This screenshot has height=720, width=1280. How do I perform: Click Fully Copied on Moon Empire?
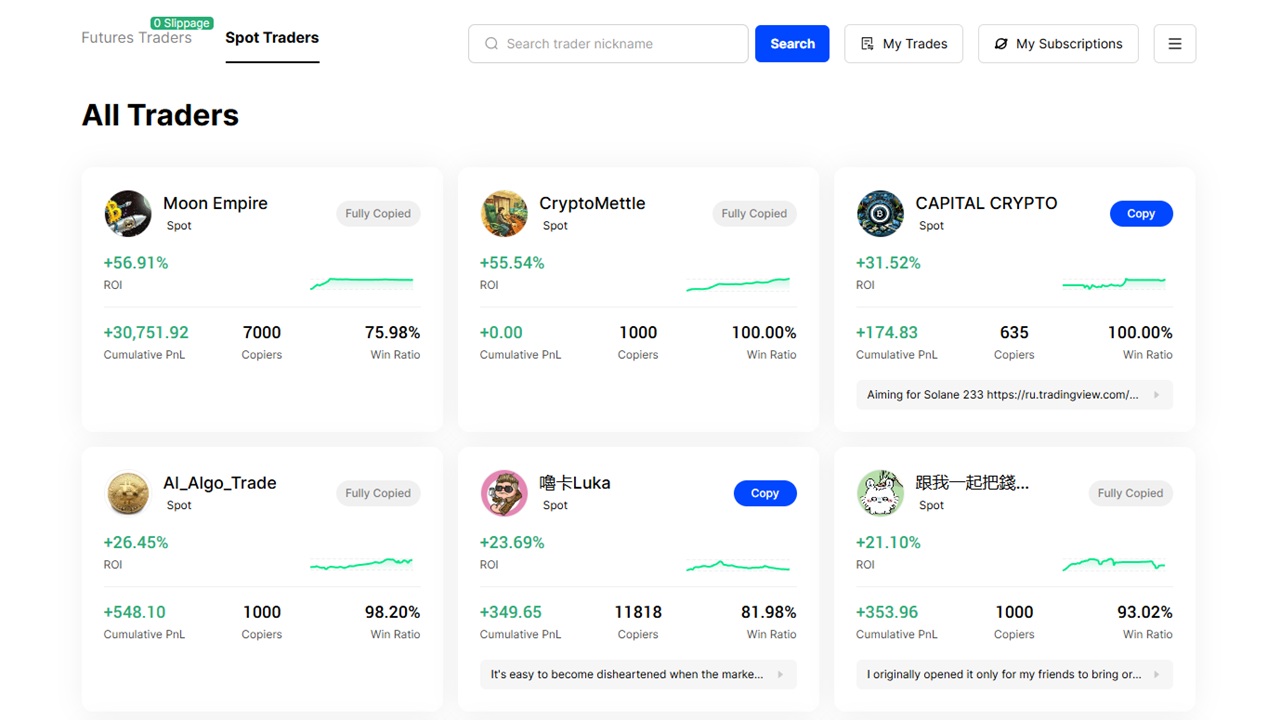tap(378, 214)
